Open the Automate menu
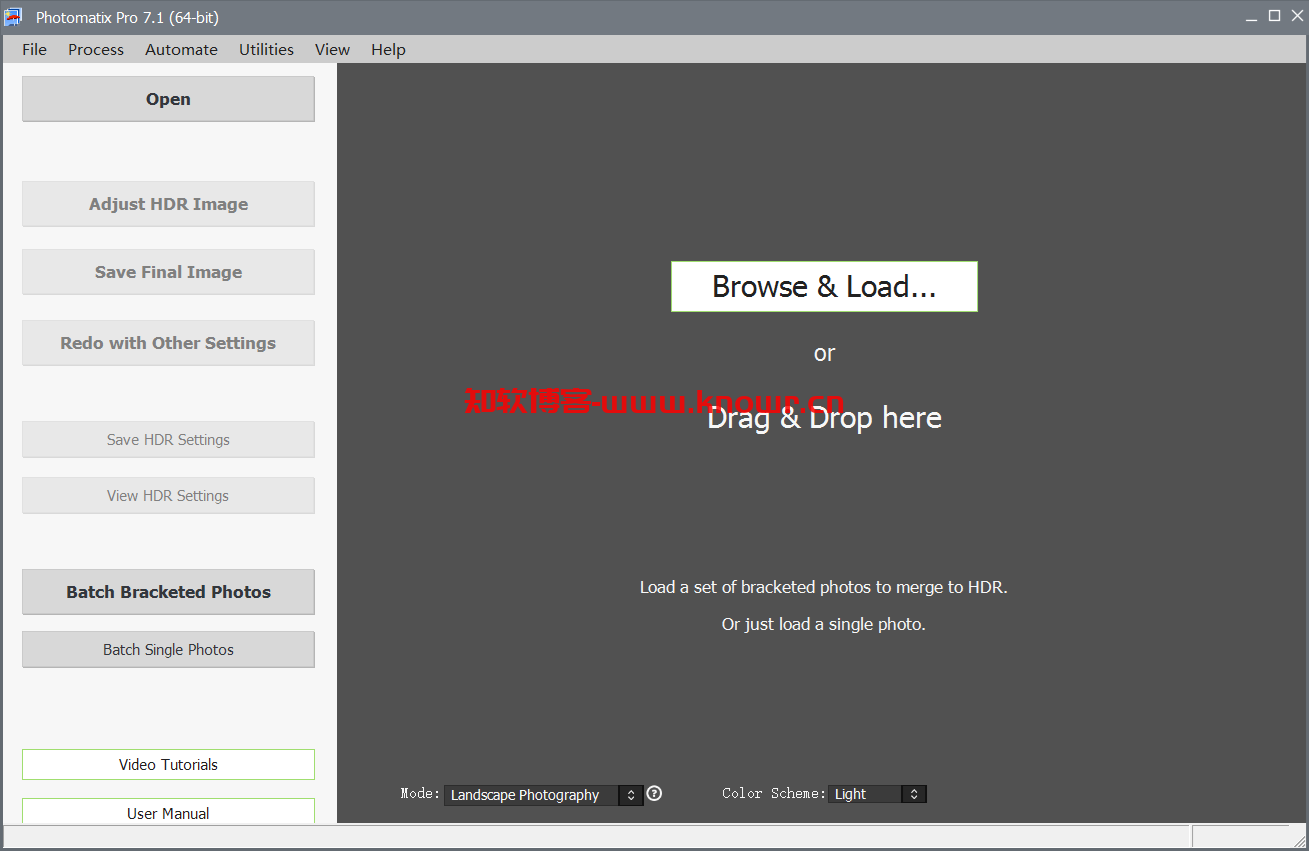Screen dimensions: 1309x851 point(181,49)
